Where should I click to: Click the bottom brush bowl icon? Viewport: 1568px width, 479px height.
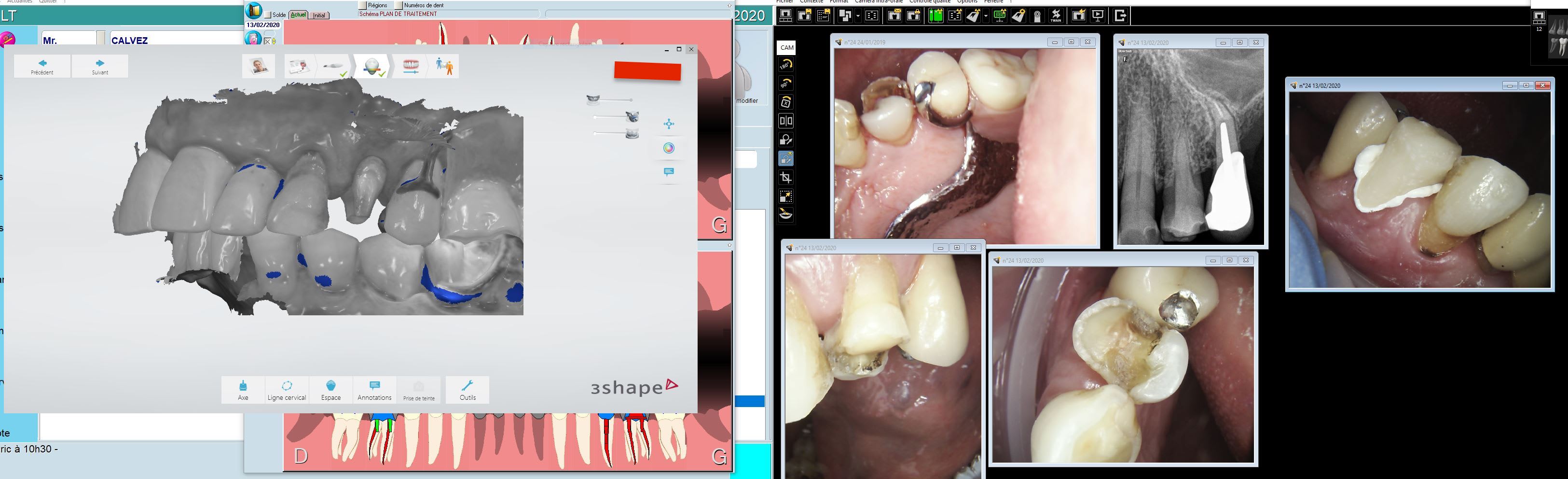pos(786,214)
